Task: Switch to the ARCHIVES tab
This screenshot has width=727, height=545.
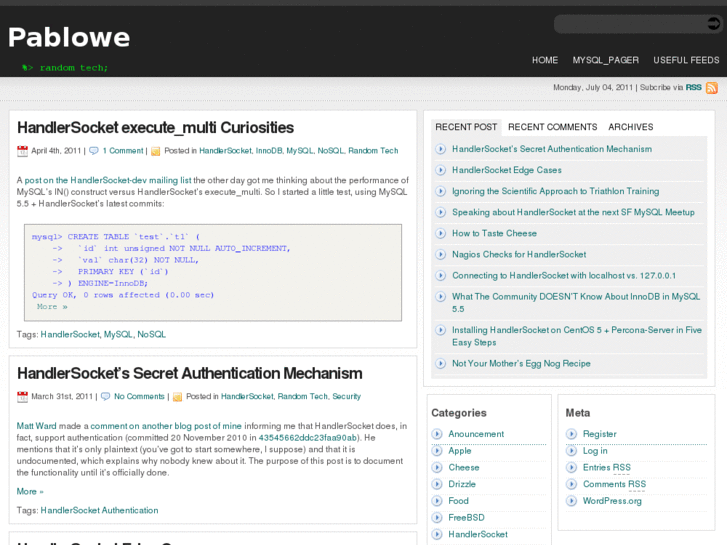Action: [631, 127]
